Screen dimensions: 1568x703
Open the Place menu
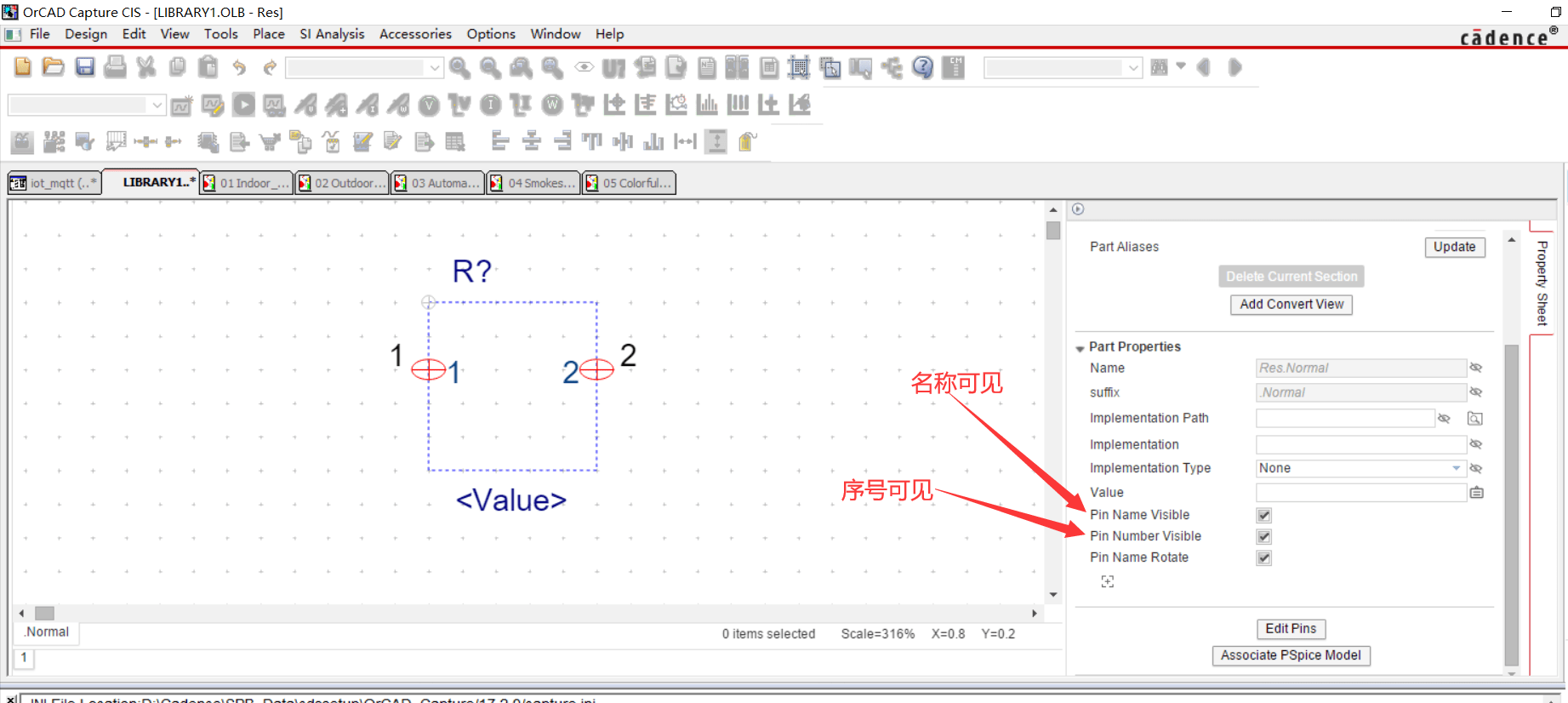pyautogui.click(x=268, y=34)
